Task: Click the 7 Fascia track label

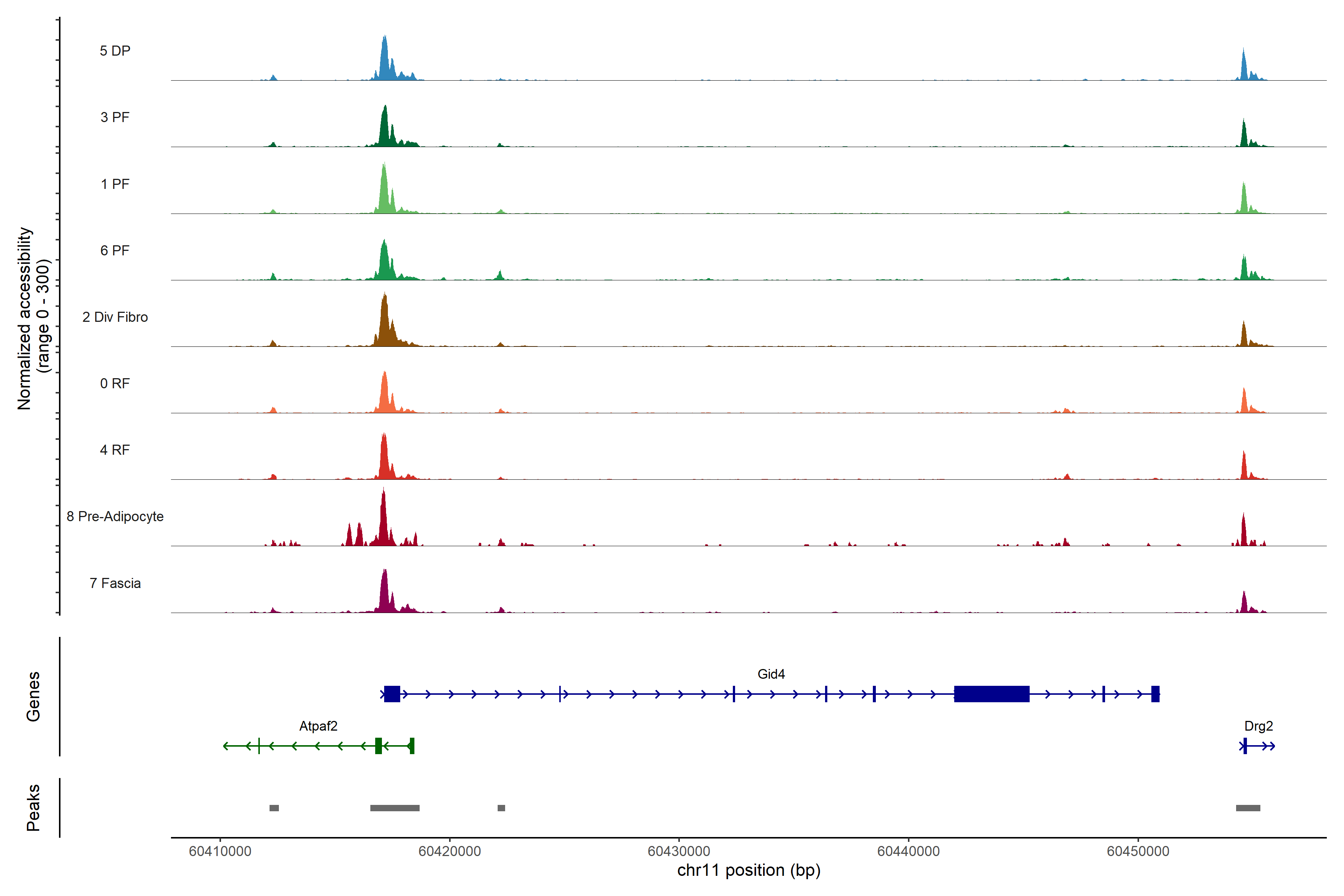Action: click(115, 584)
